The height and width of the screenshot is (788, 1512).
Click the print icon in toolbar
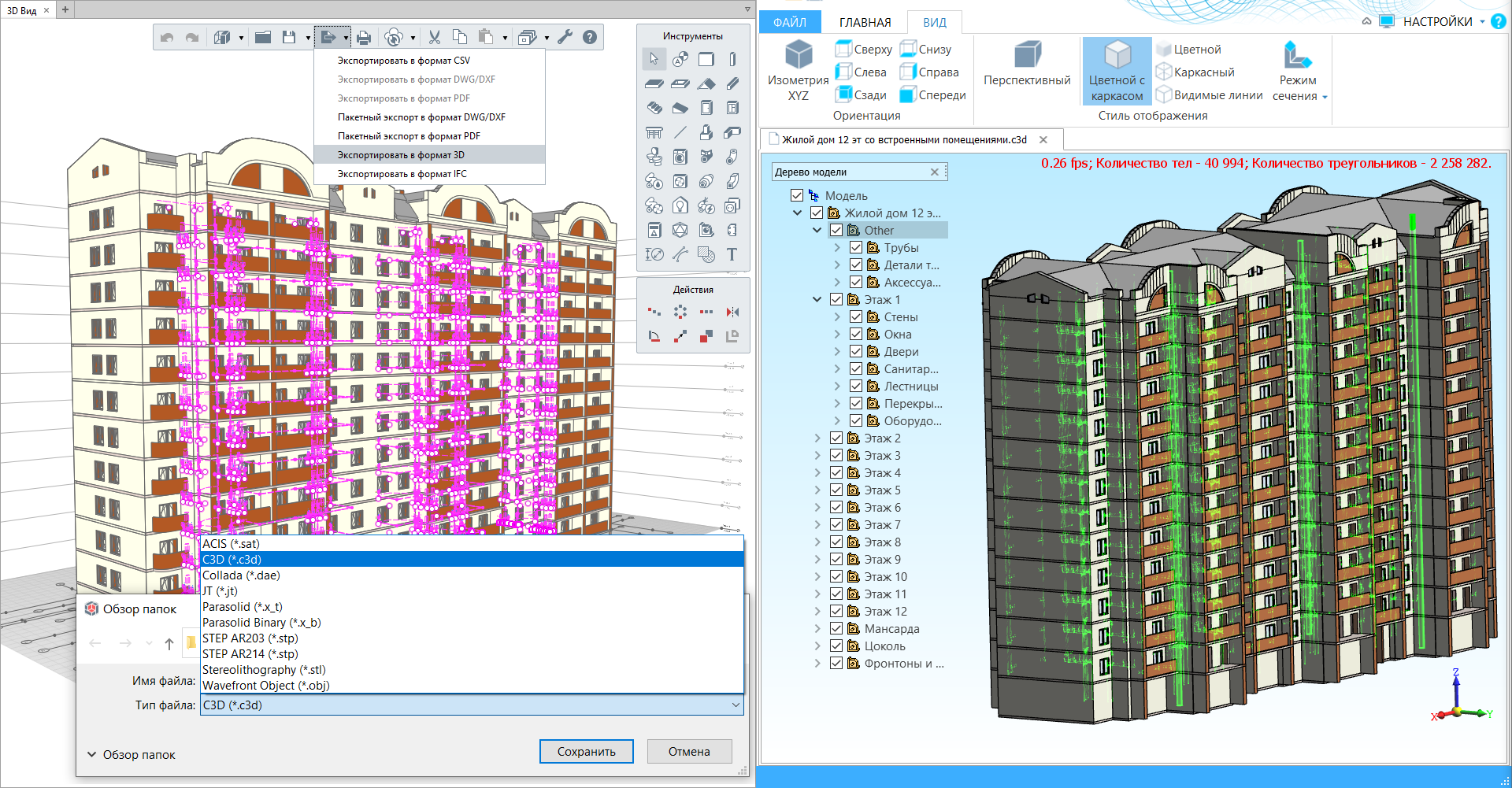pos(363,37)
